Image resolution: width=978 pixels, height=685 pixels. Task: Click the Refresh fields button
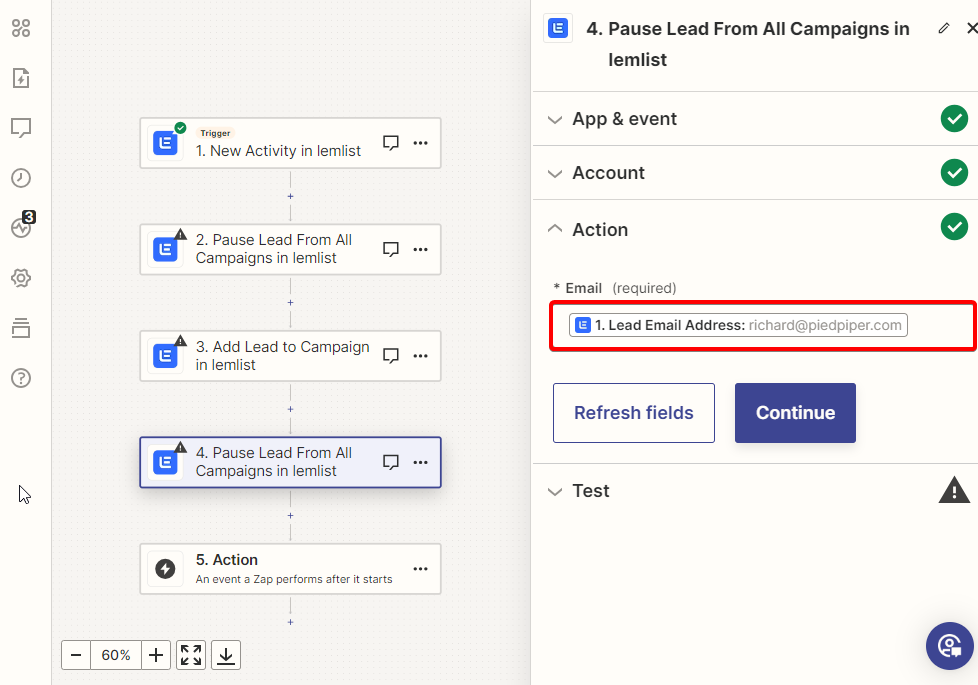point(634,413)
